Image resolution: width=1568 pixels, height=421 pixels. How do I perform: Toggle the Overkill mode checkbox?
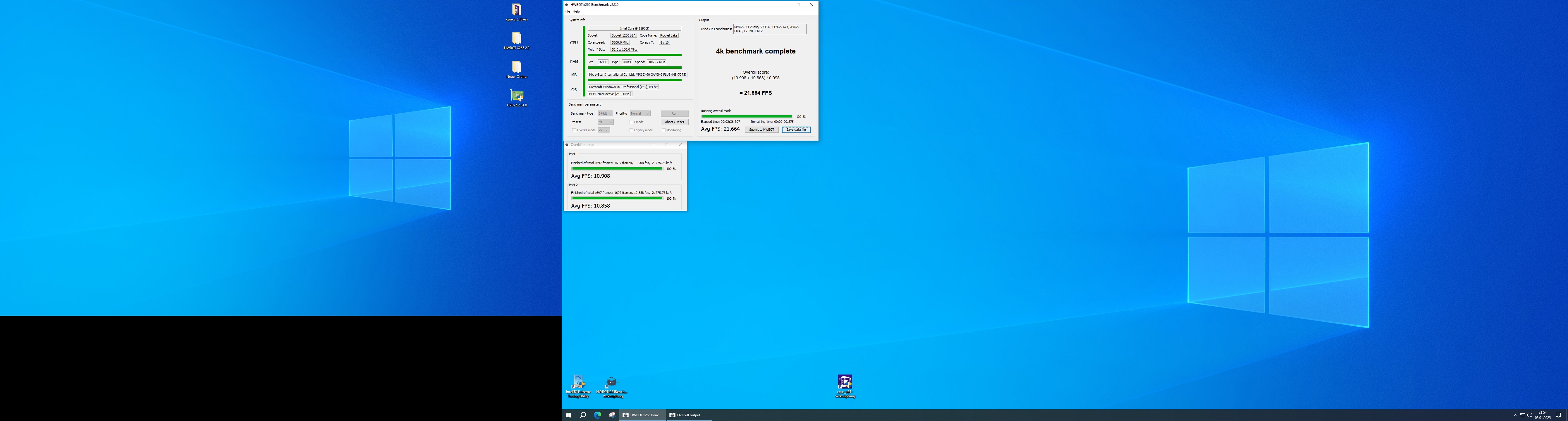coord(573,130)
